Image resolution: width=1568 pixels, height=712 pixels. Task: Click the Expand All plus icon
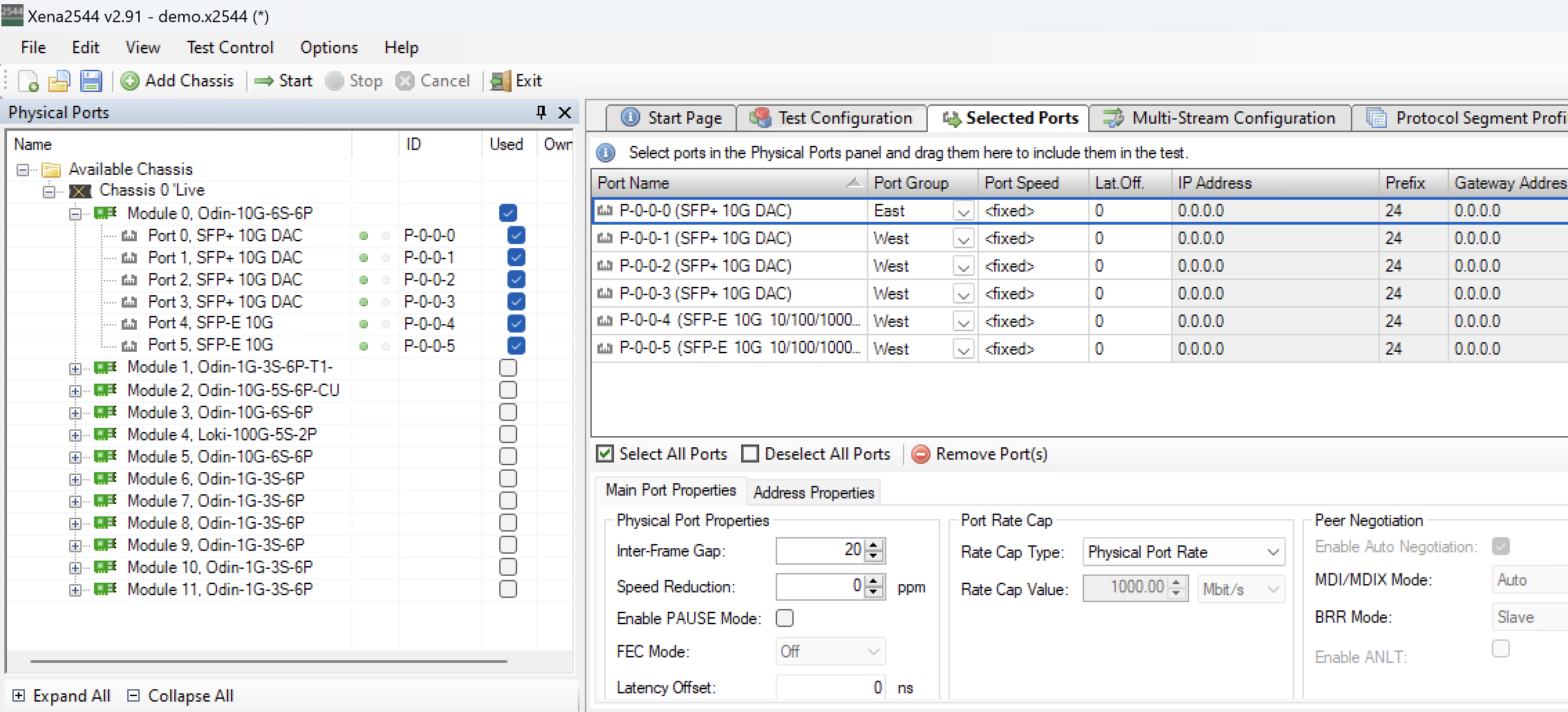[x=19, y=695]
